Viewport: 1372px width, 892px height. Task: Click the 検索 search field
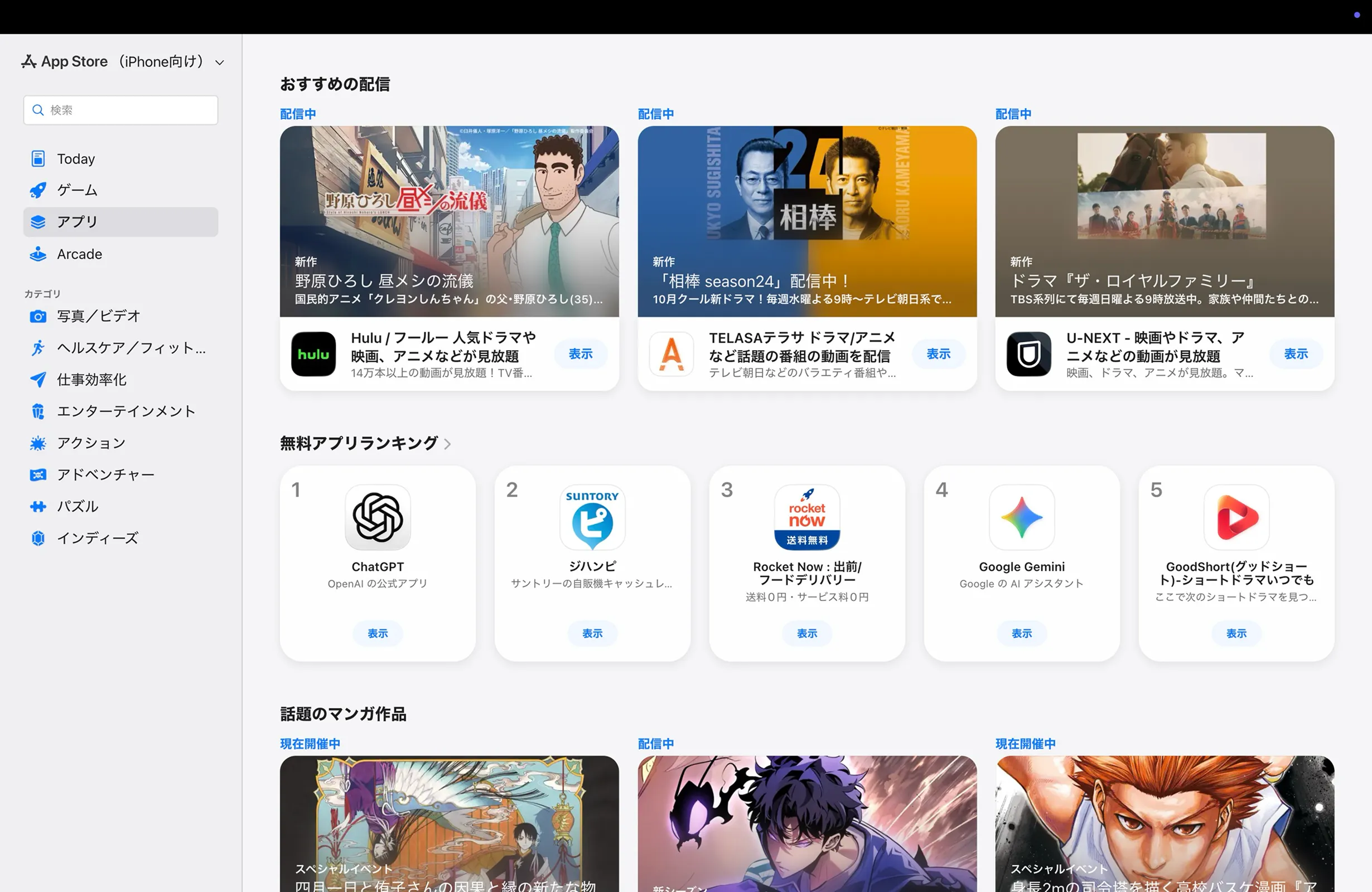pyautogui.click(x=120, y=109)
